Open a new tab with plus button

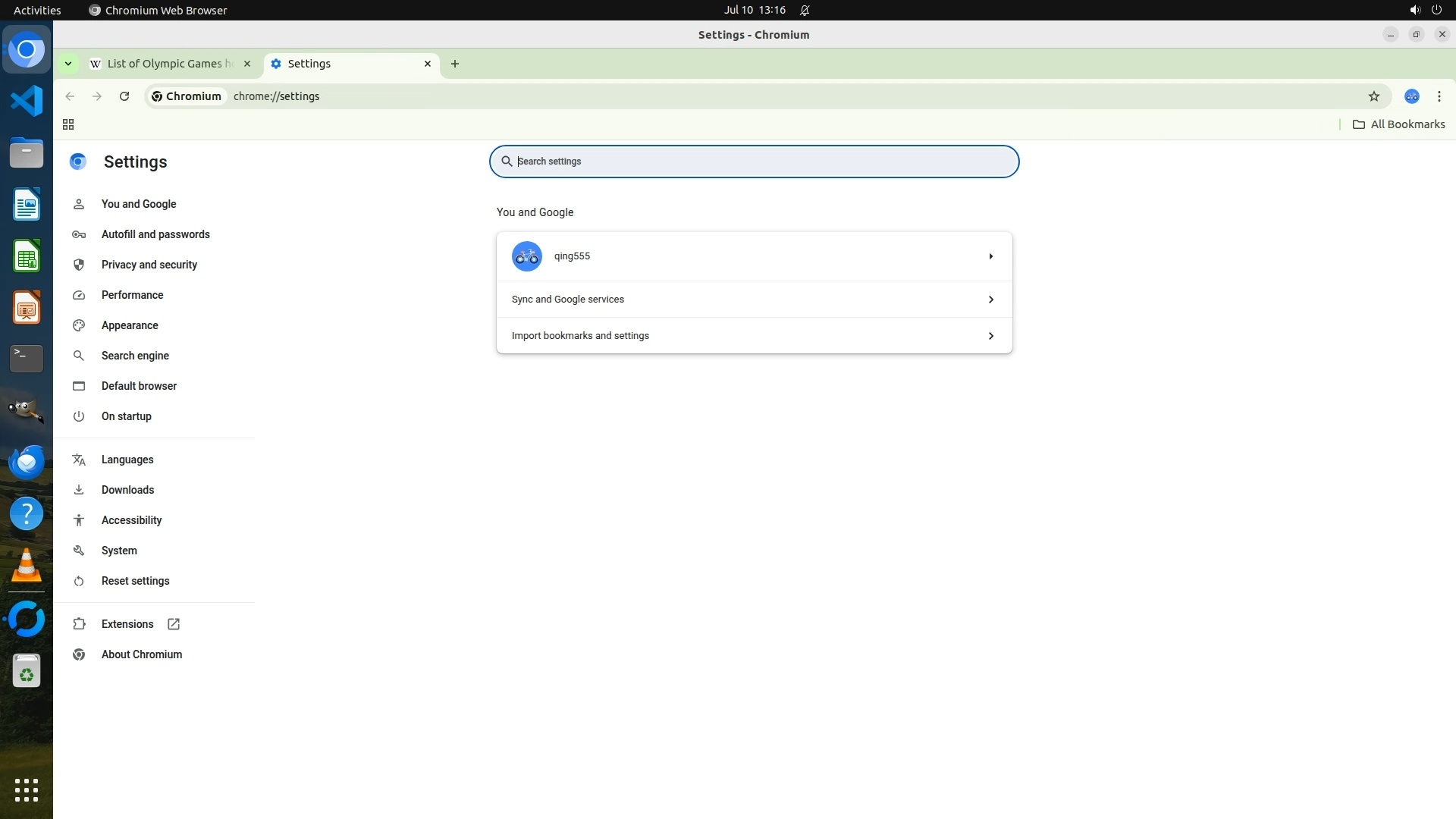pyautogui.click(x=455, y=64)
